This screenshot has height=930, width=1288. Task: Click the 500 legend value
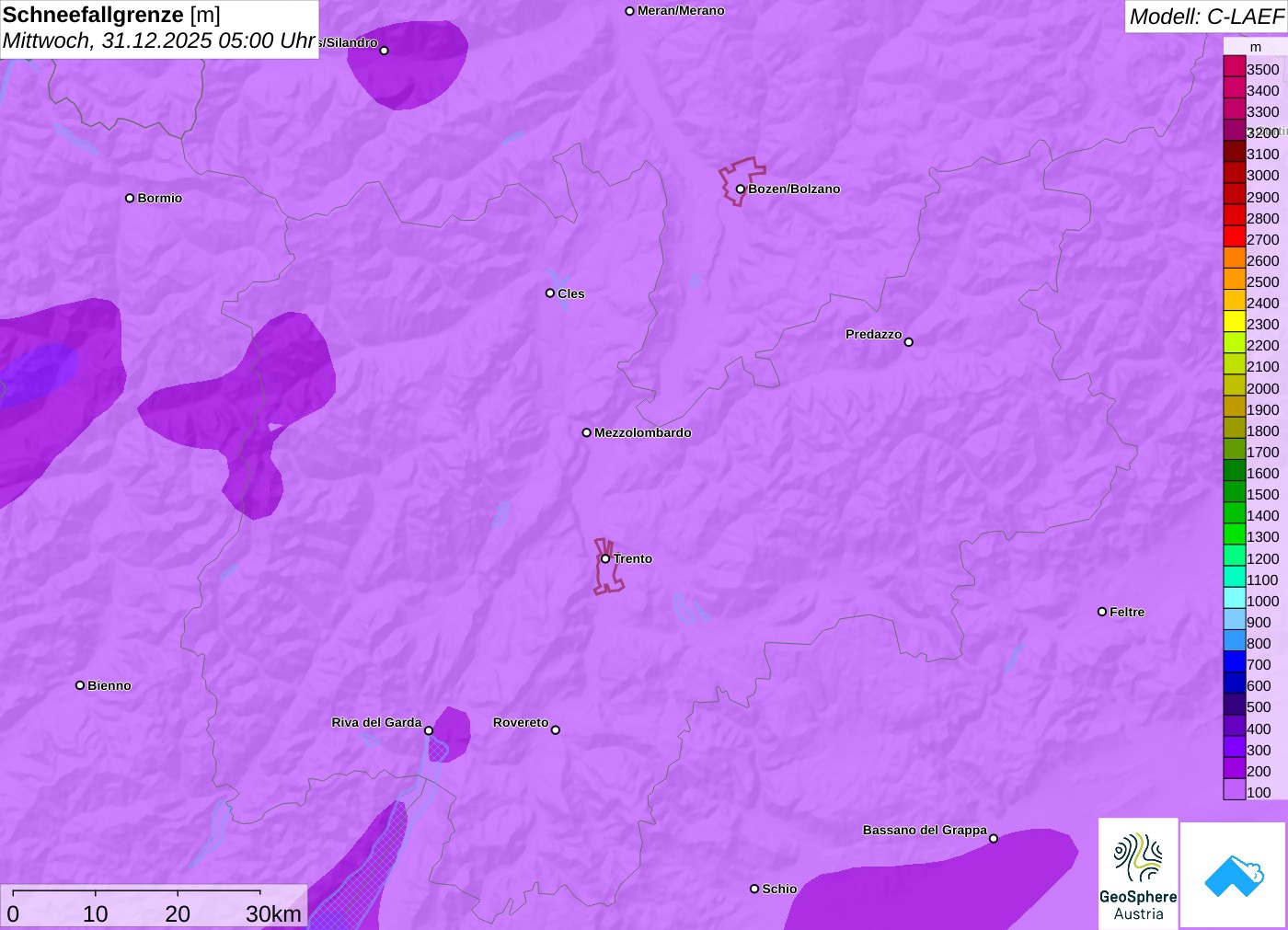pos(1259,706)
